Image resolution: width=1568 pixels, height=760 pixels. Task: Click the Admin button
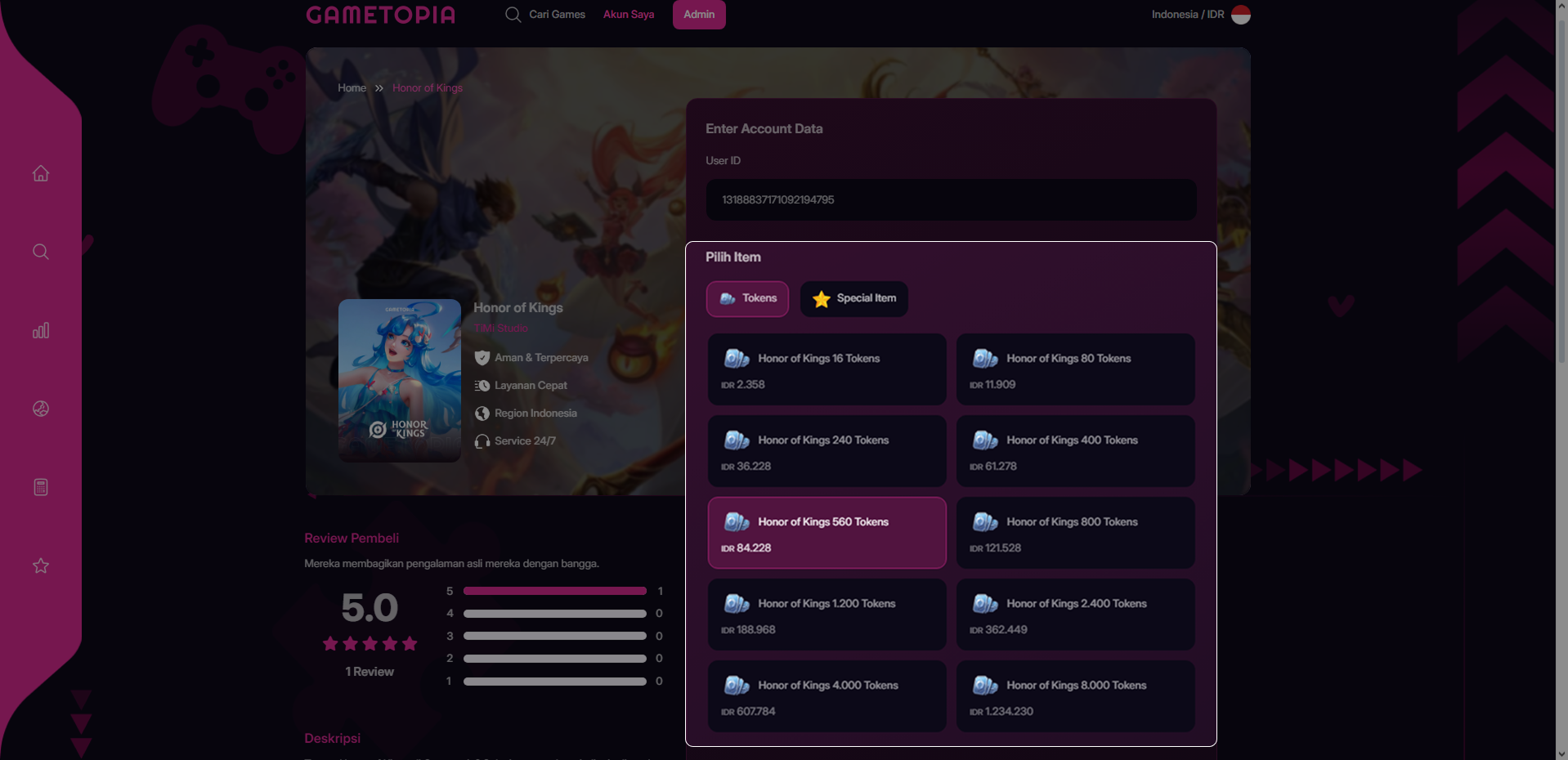point(699,15)
